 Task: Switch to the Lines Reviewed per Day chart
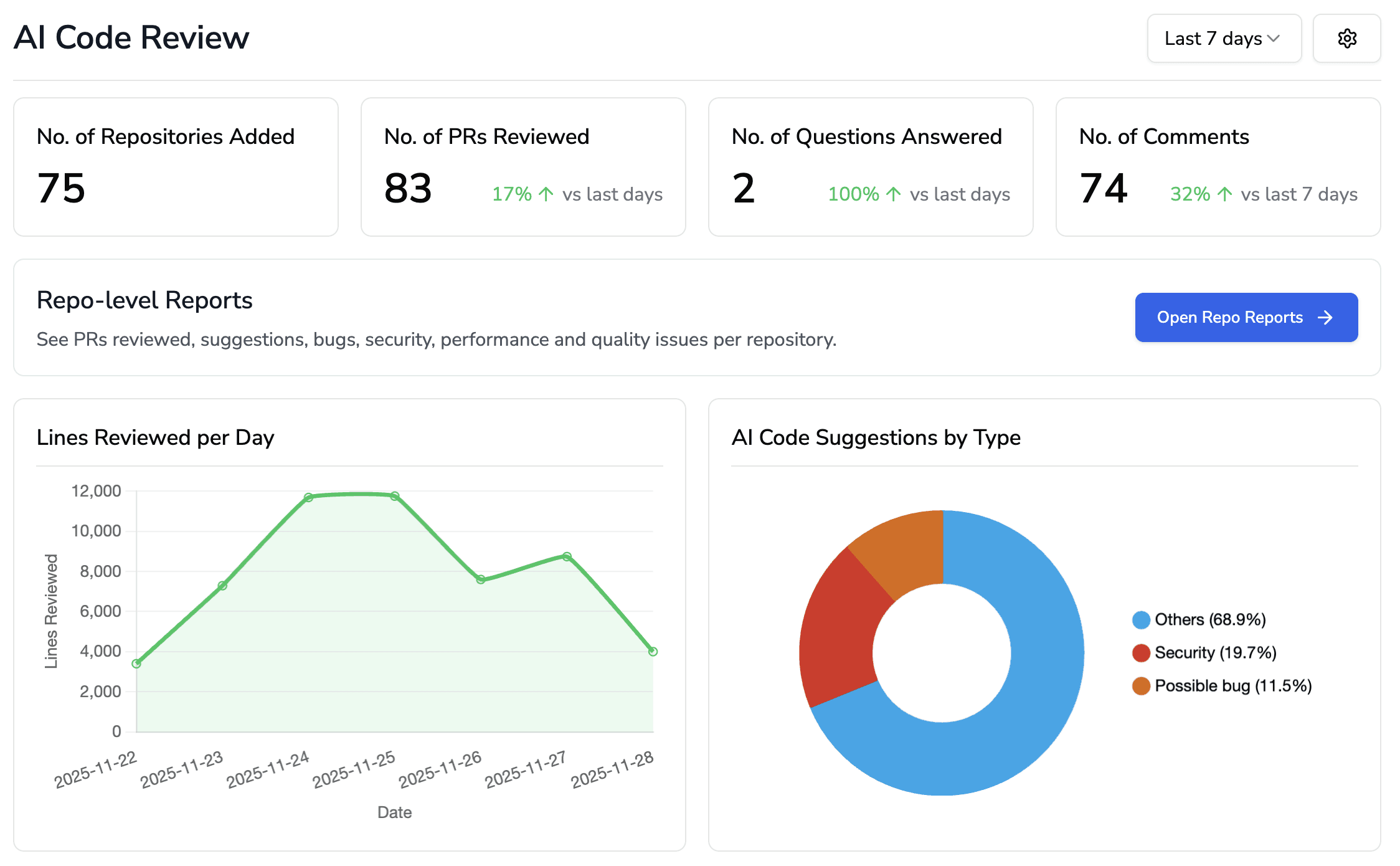pos(155,437)
